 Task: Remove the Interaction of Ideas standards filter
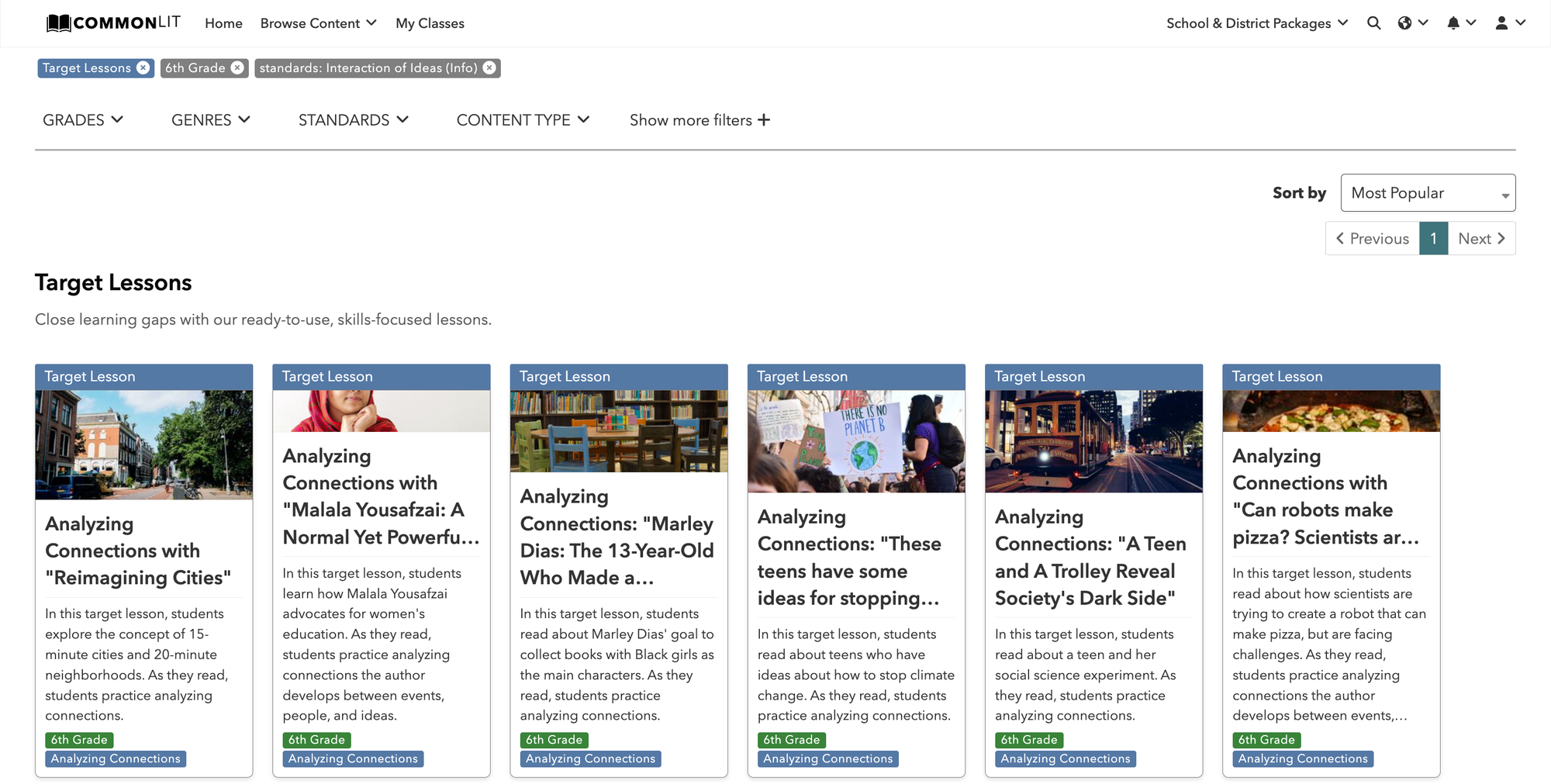pos(489,68)
